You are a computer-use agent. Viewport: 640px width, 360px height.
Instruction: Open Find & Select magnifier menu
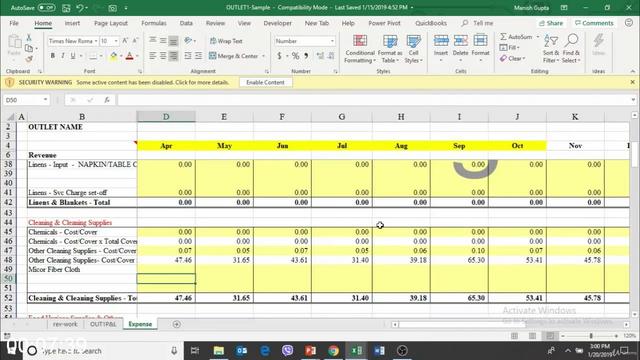click(571, 49)
